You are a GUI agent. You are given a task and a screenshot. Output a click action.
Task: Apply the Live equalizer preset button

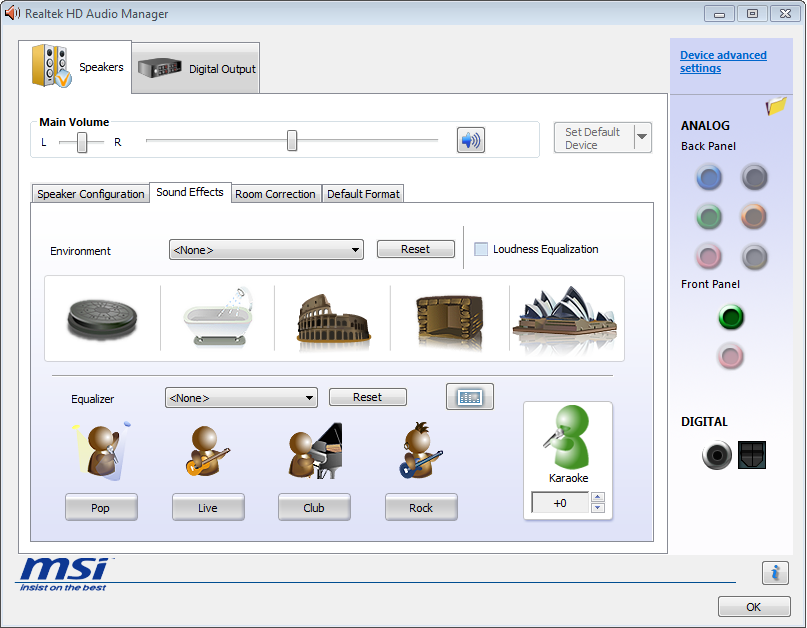[x=208, y=508]
